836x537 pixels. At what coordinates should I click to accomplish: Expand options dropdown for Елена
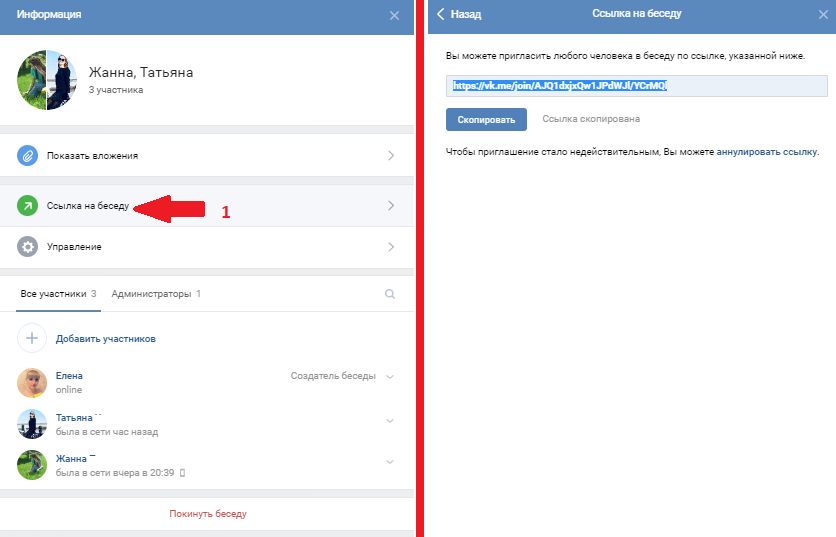[390, 376]
